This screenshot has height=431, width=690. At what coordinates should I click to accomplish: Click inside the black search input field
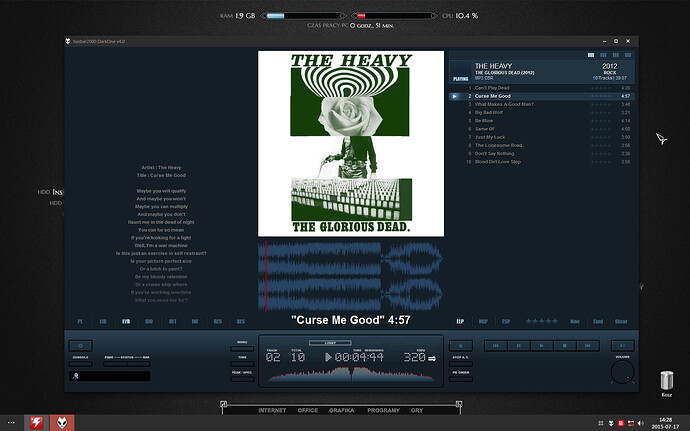pos(110,376)
